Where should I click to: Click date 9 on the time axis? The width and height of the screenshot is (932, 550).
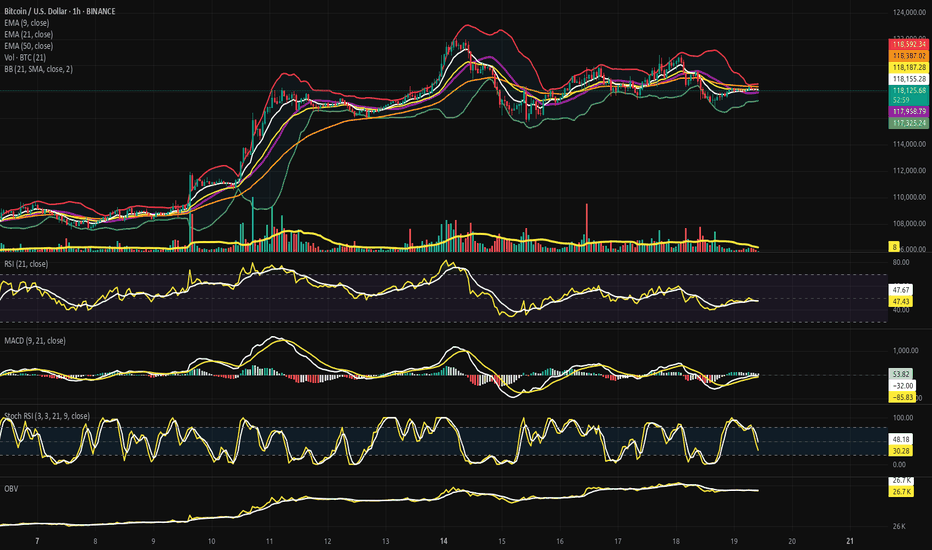click(x=153, y=541)
